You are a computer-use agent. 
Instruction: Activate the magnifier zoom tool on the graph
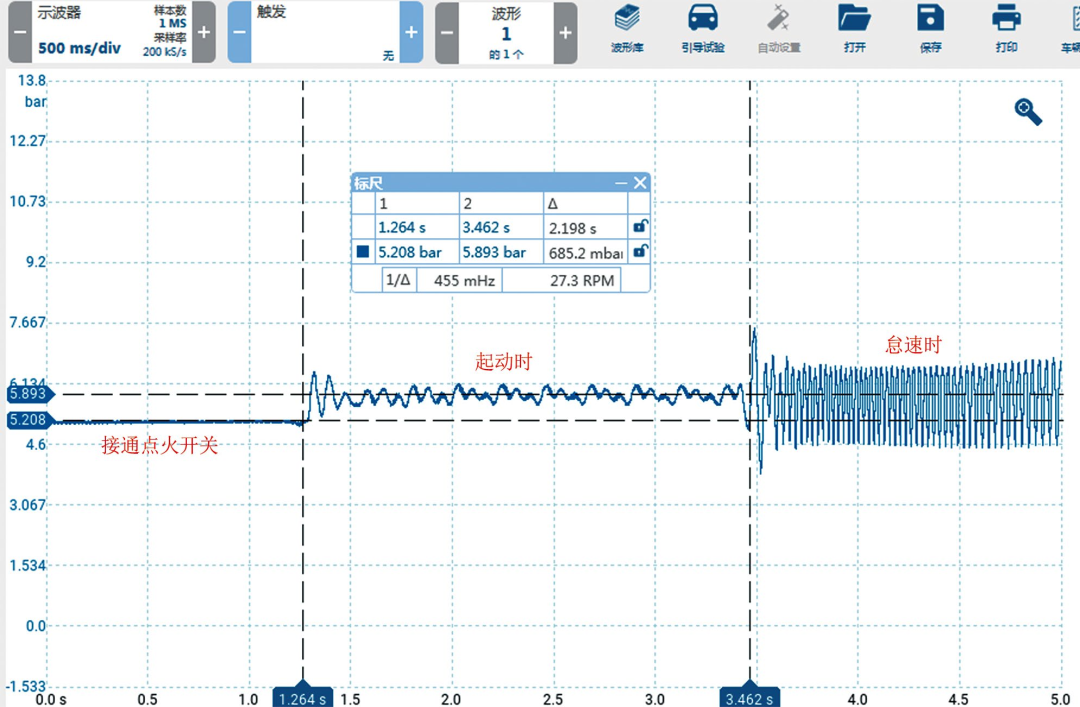(x=1027, y=112)
